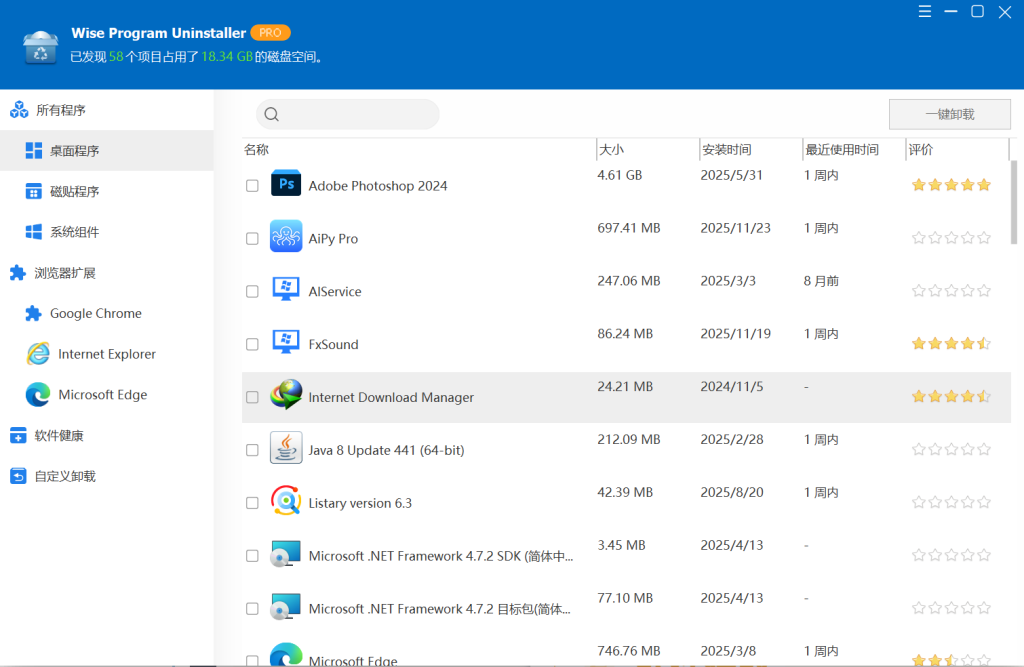Viewport: 1024px width, 667px height.
Task: Click the AiPy Pro app icon
Action: [286, 238]
